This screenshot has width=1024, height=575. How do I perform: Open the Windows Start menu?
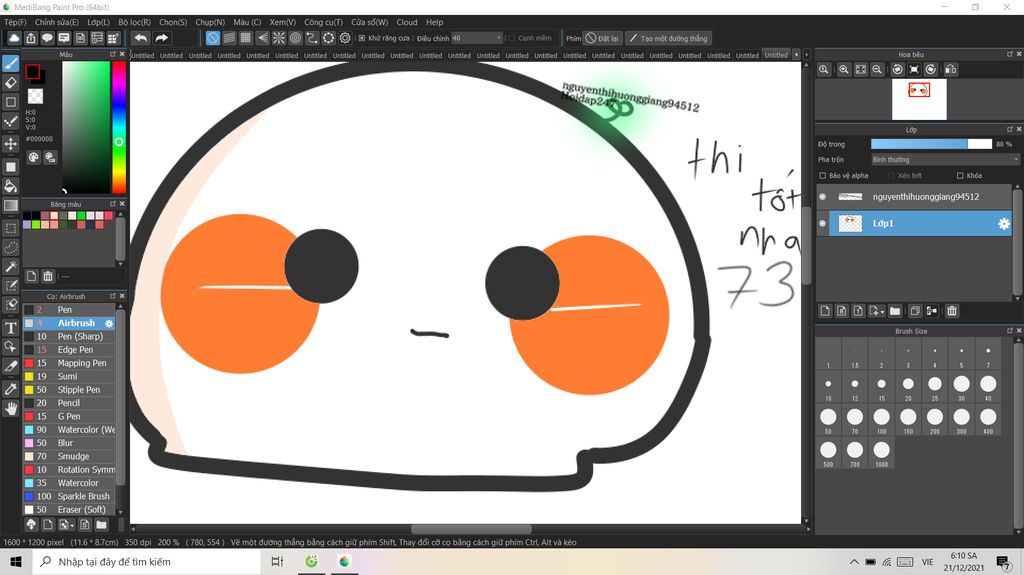coord(16,562)
